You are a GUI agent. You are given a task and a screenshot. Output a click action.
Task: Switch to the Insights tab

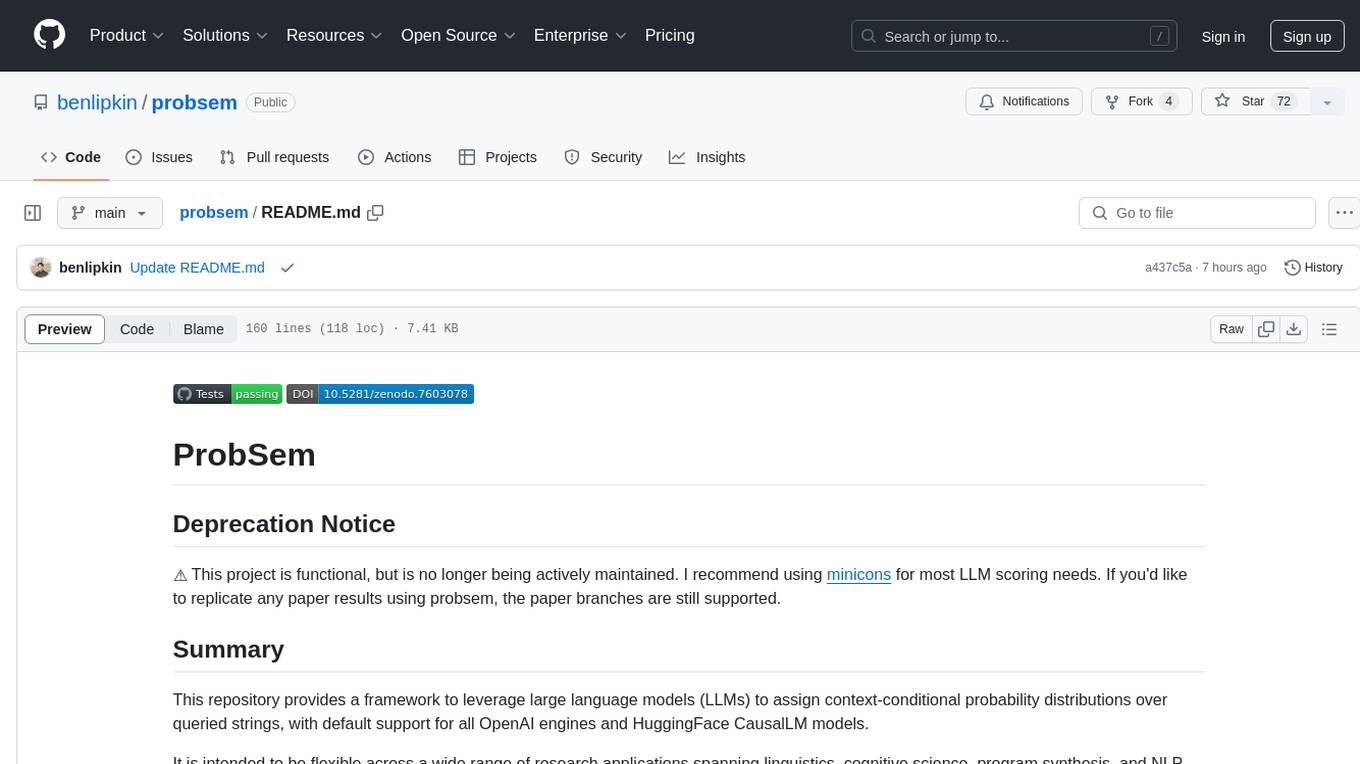point(707,157)
